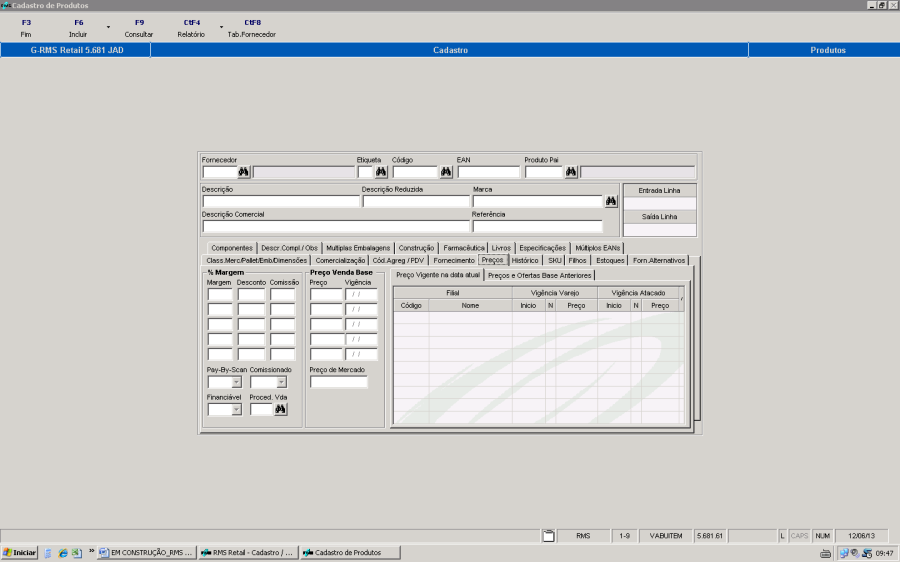This screenshot has height=562, width=900.
Task: Open the Fornecedor search binoculars
Action: tap(243, 172)
